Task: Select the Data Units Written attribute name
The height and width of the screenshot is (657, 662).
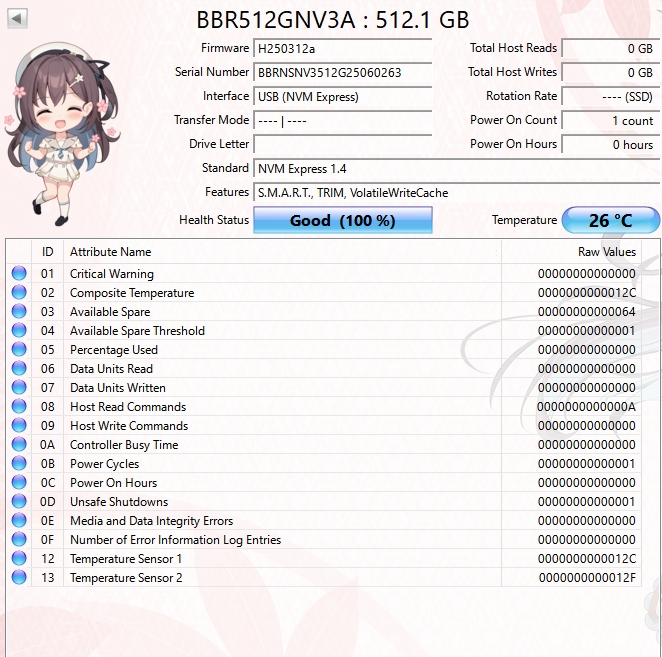Action: coord(118,388)
